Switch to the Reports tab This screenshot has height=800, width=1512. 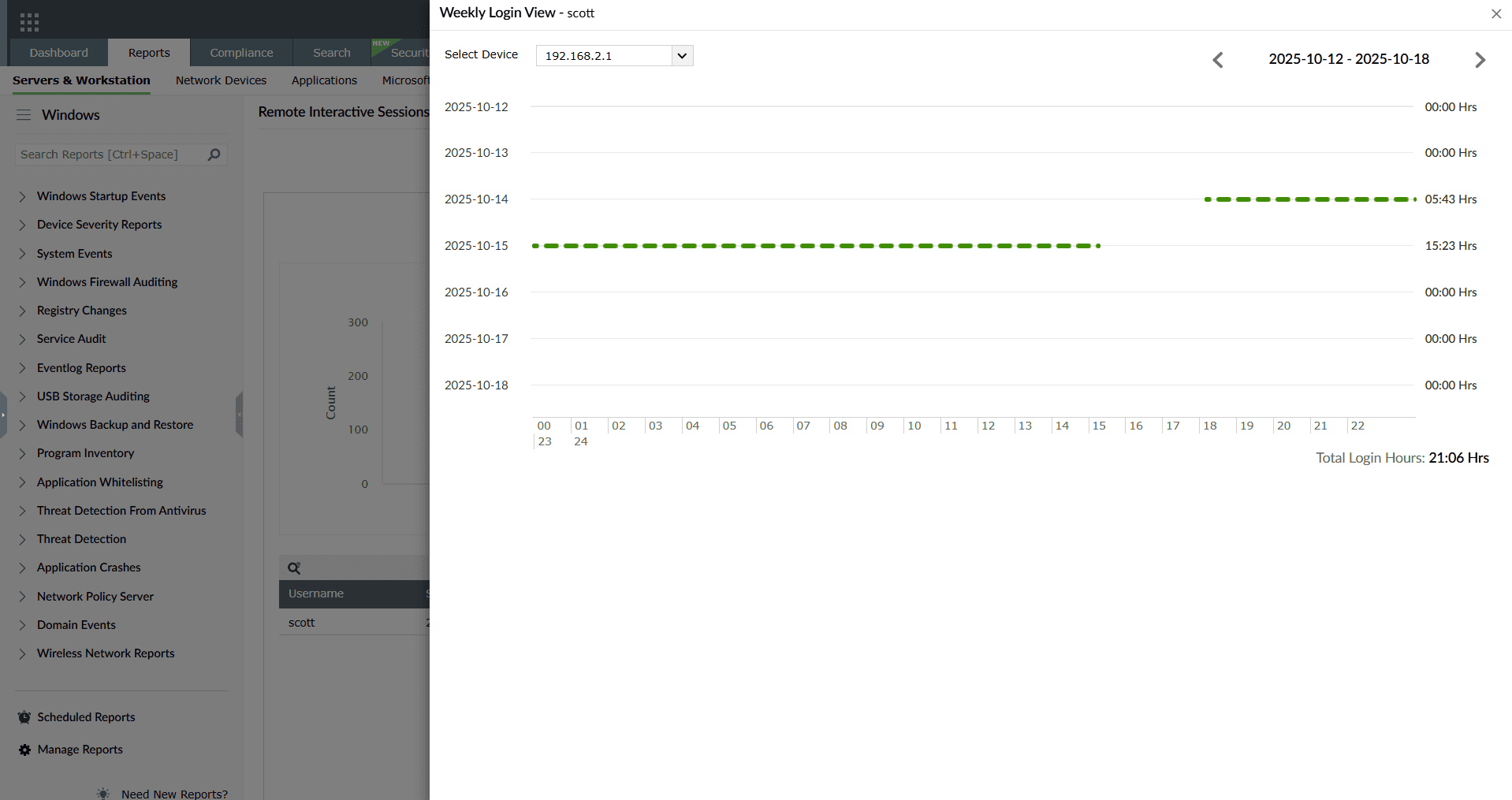[x=149, y=53]
